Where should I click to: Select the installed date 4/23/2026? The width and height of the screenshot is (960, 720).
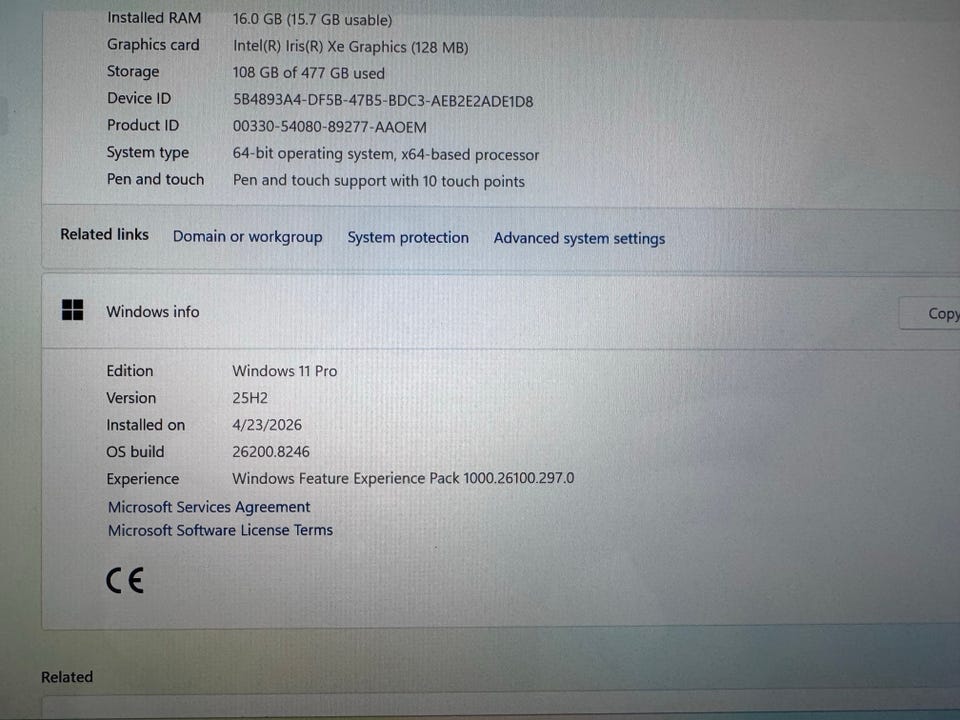pyautogui.click(x=267, y=425)
